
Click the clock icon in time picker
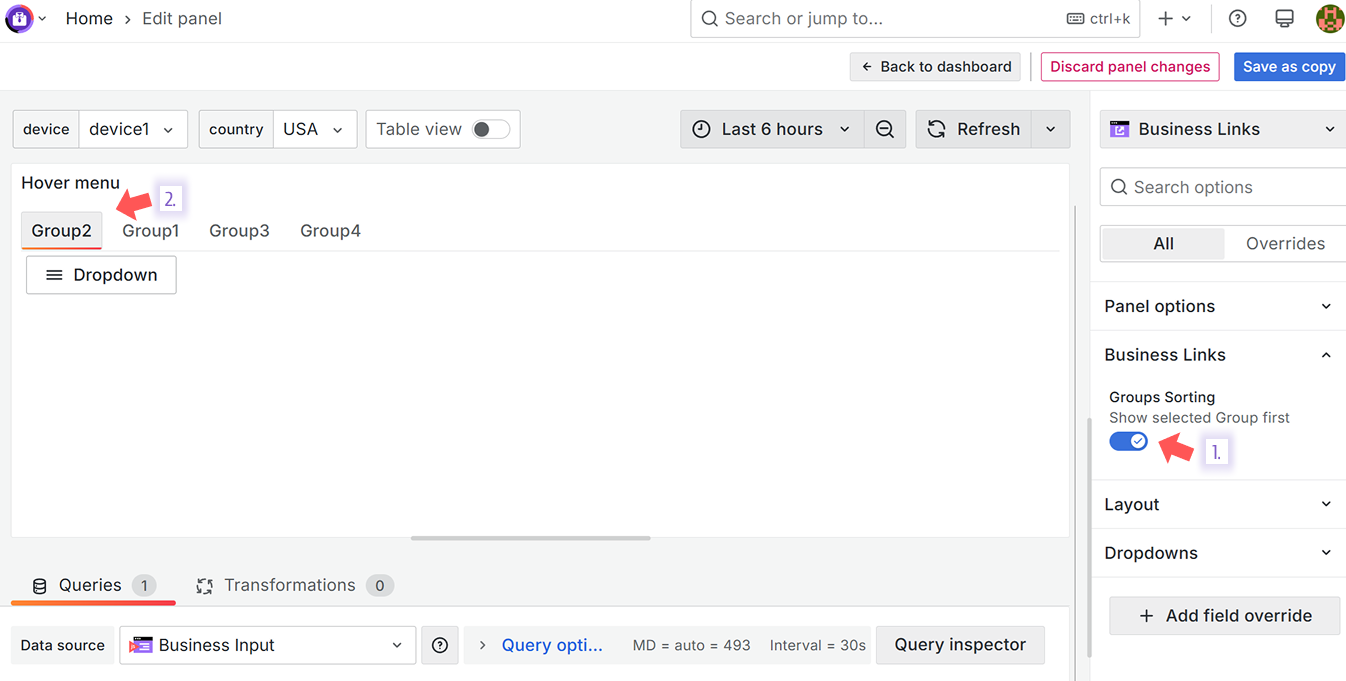[702, 129]
